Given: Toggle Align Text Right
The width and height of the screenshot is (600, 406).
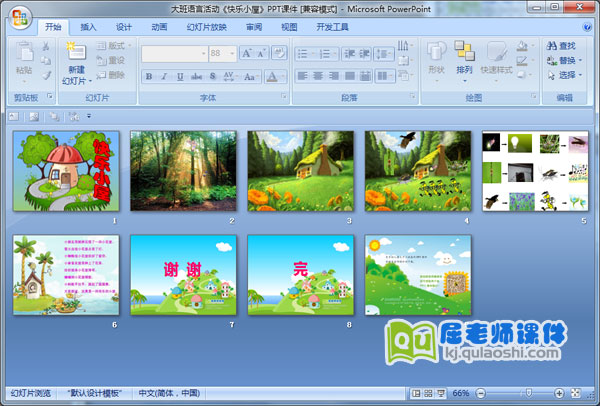Looking at the screenshot, I should pyautogui.click(x=334, y=76).
